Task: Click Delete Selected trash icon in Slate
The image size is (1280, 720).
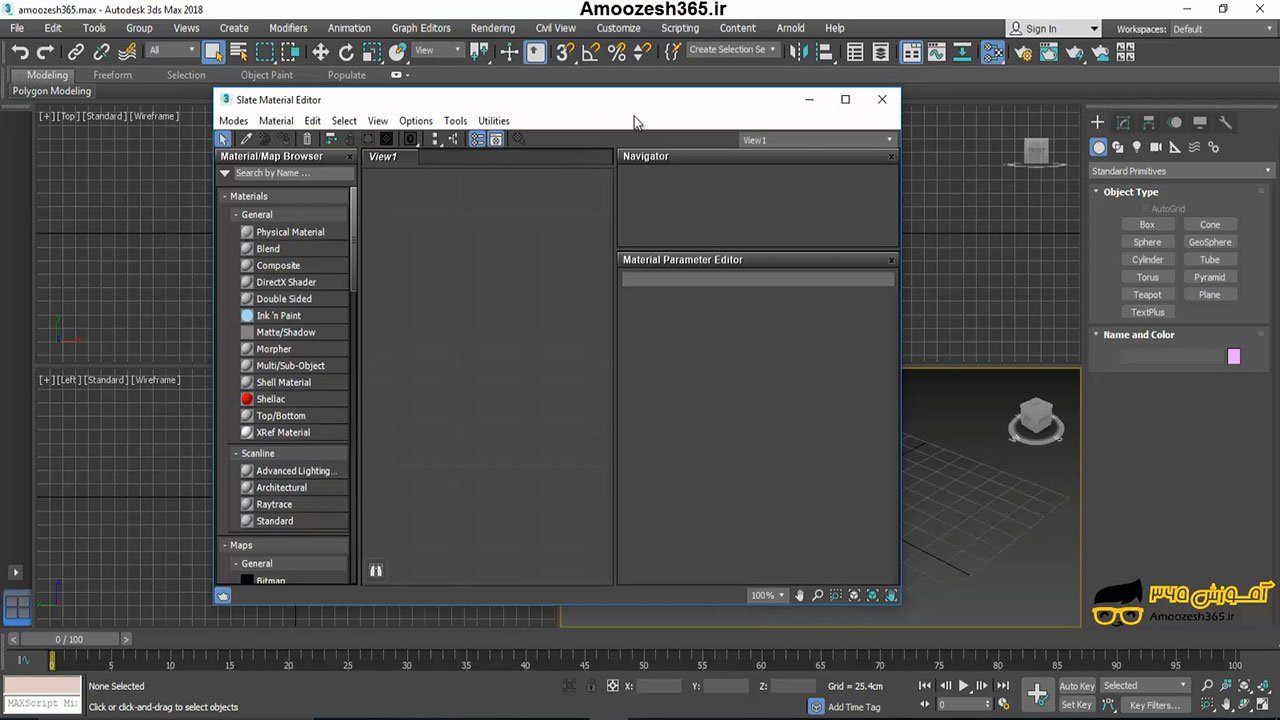Action: [307, 140]
